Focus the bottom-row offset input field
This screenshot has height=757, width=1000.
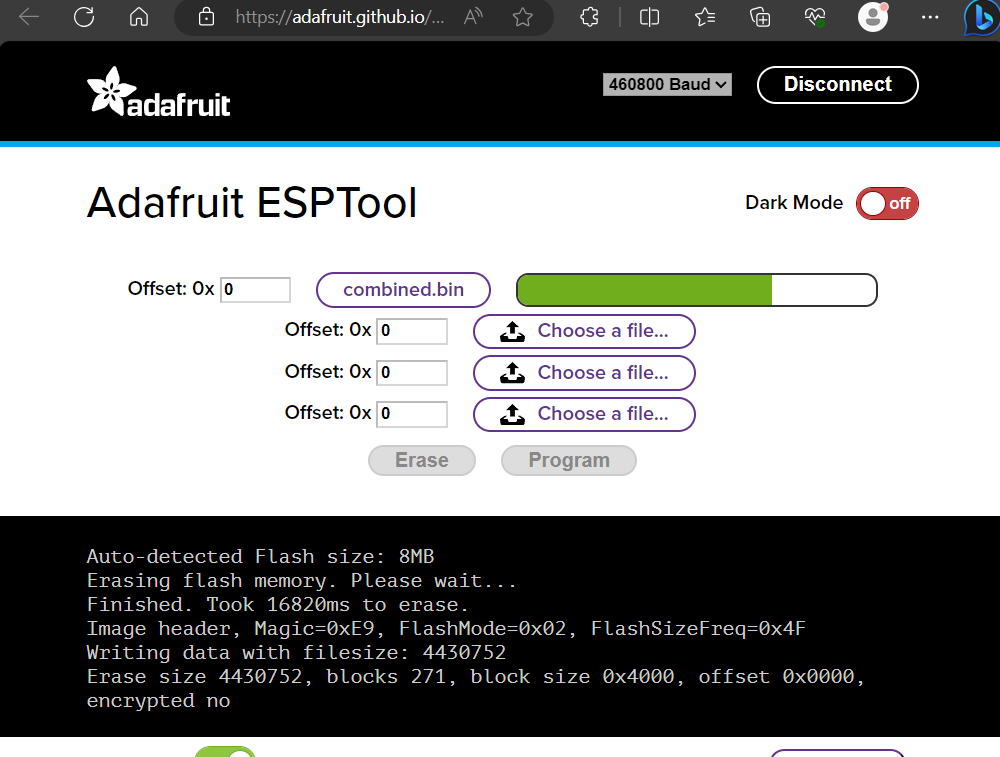(412, 414)
